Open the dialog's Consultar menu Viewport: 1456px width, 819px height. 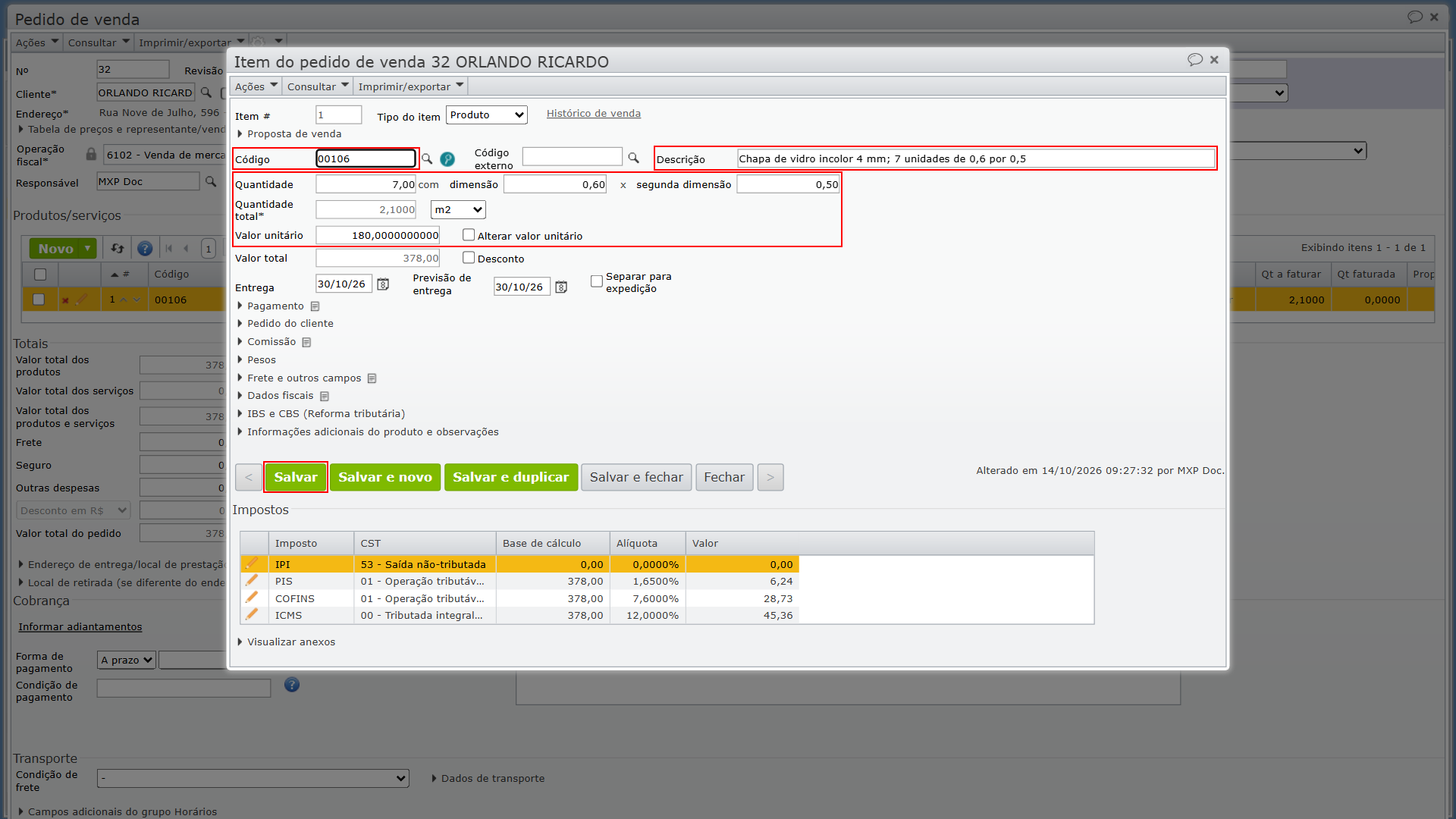click(317, 86)
